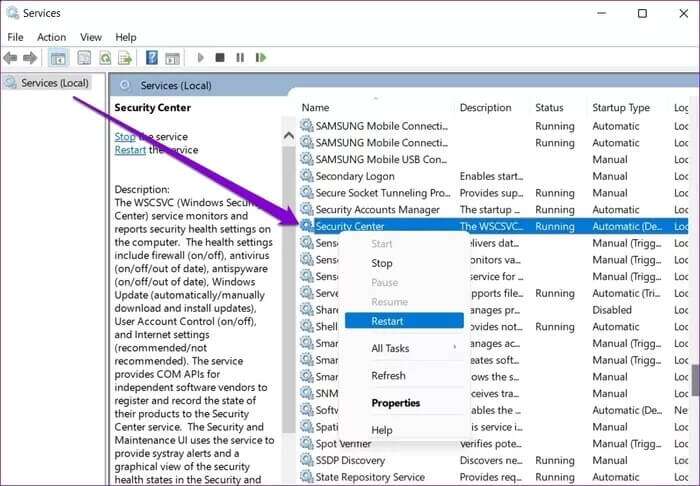Image resolution: width=700 pixels, height=486 pixels.
Task: Click gear icon of Security Accounts Manager
Action: (306, 209)
